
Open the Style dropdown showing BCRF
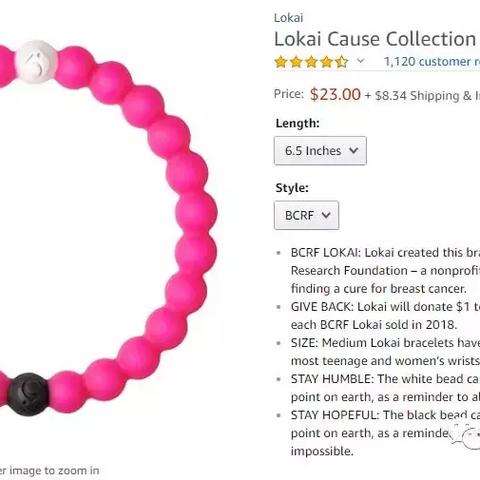click(x=306, y=215)
